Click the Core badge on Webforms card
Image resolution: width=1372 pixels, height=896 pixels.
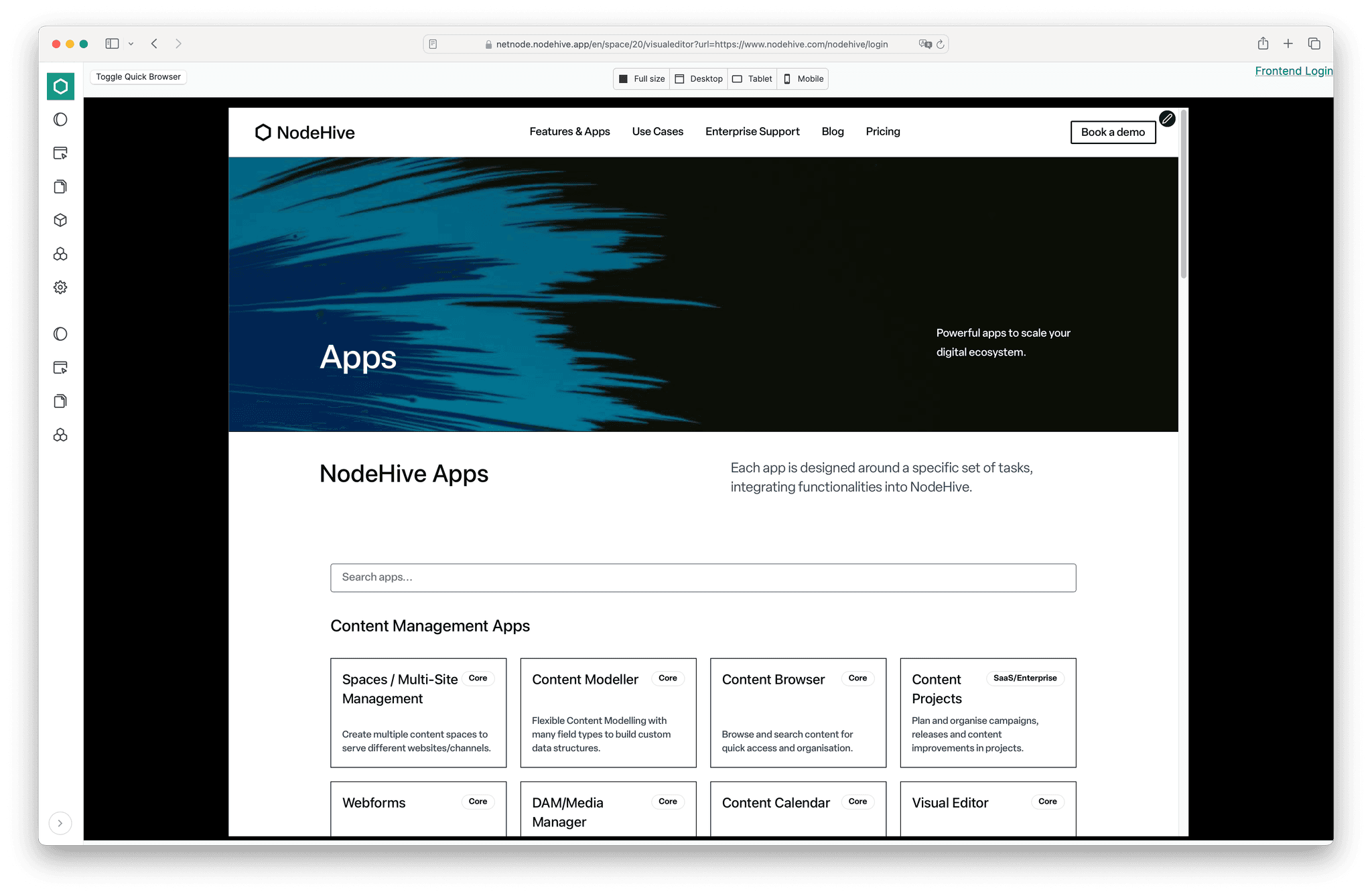point(478,802)
